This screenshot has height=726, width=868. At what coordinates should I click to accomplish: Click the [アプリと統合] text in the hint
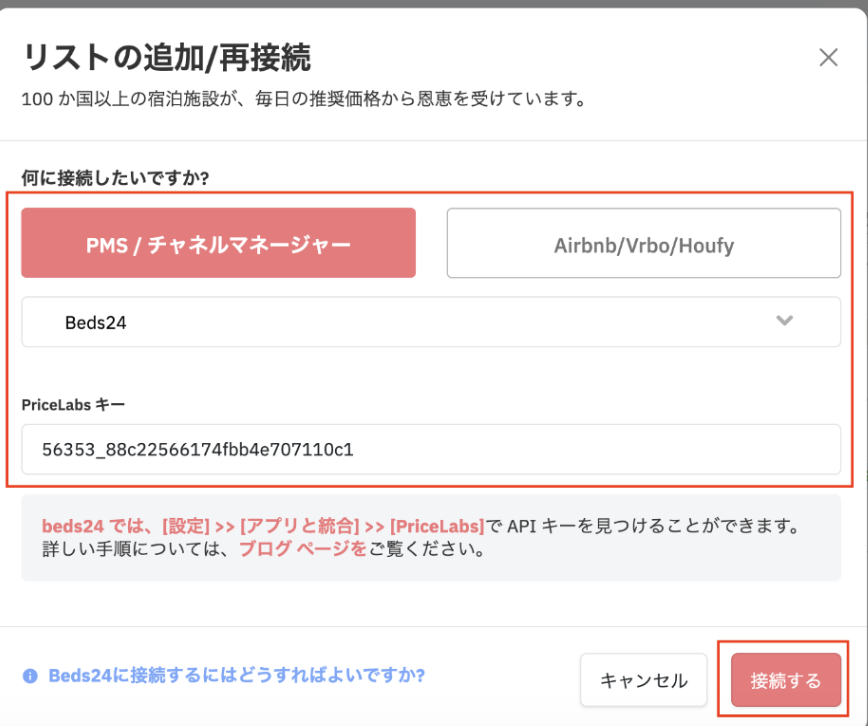tap(300, 525)
